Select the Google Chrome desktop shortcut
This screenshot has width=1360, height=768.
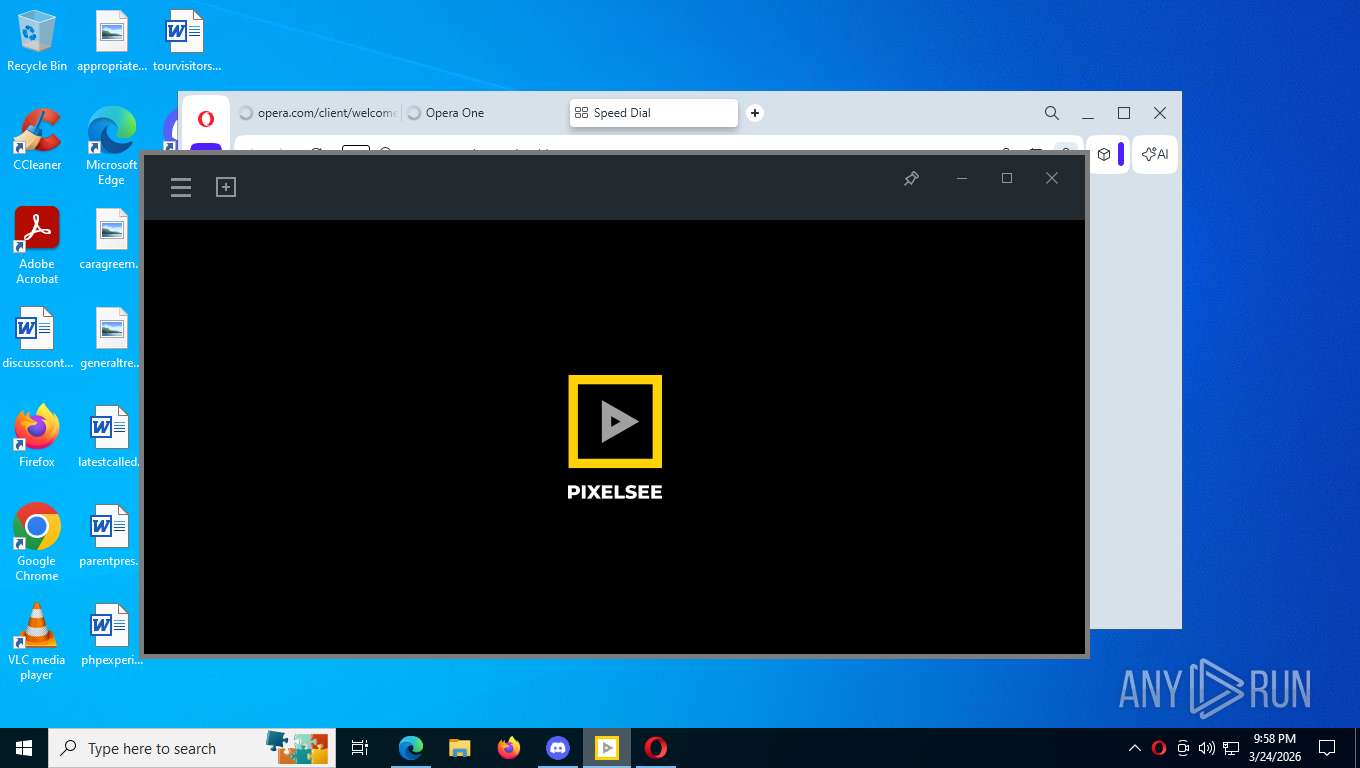(x=37, y=542)
